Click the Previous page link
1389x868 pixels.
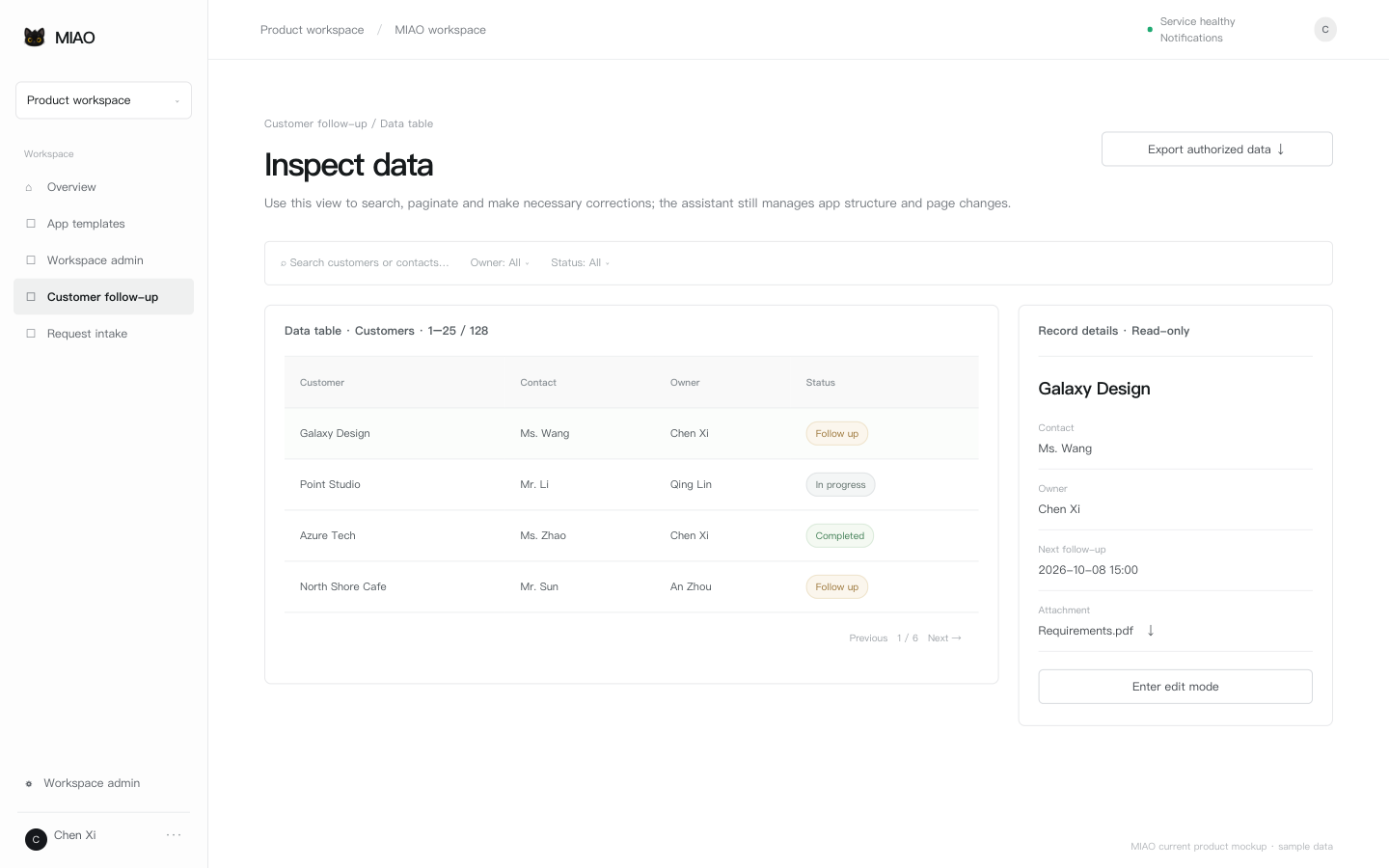[868, 638]
